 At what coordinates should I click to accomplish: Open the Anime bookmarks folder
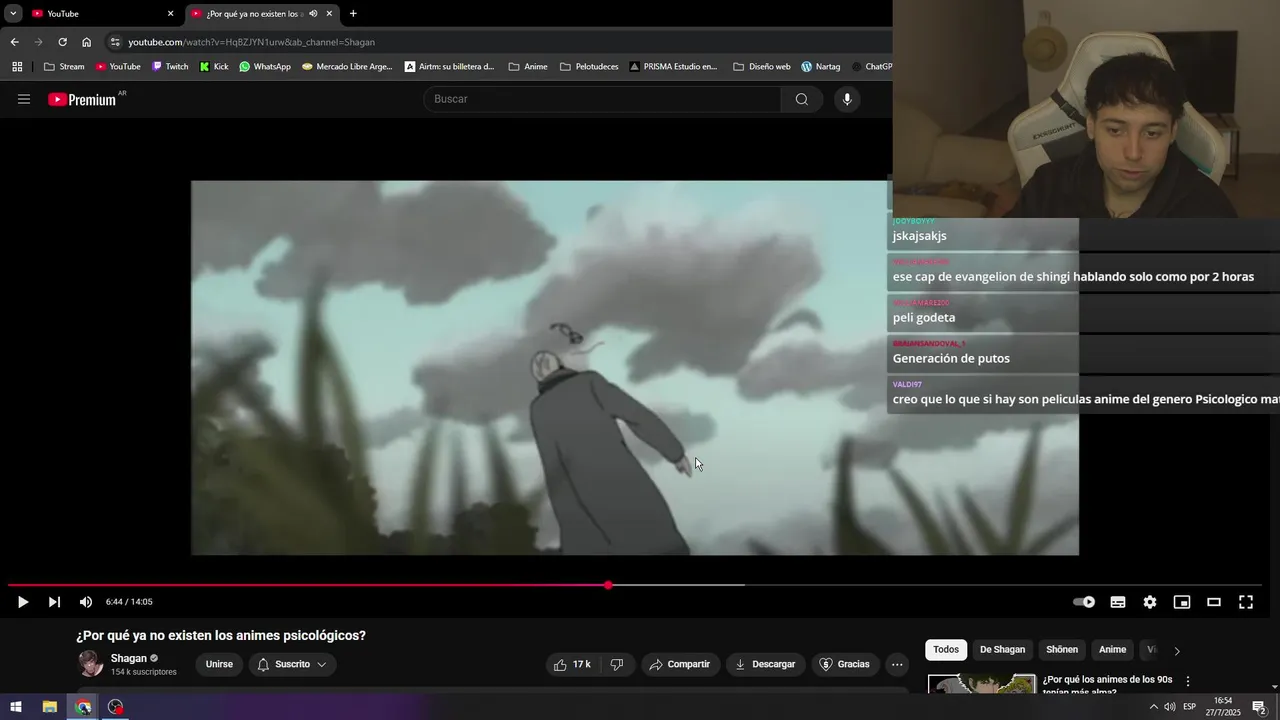click(x=528, y=67)
